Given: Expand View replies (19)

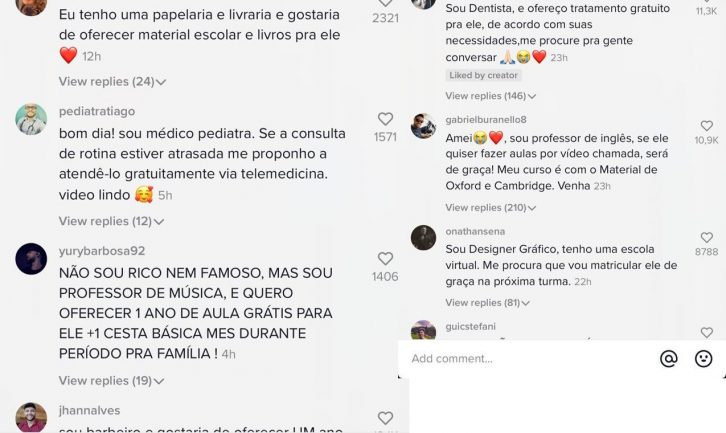Looking at the screenshot, I should point(111,381).
